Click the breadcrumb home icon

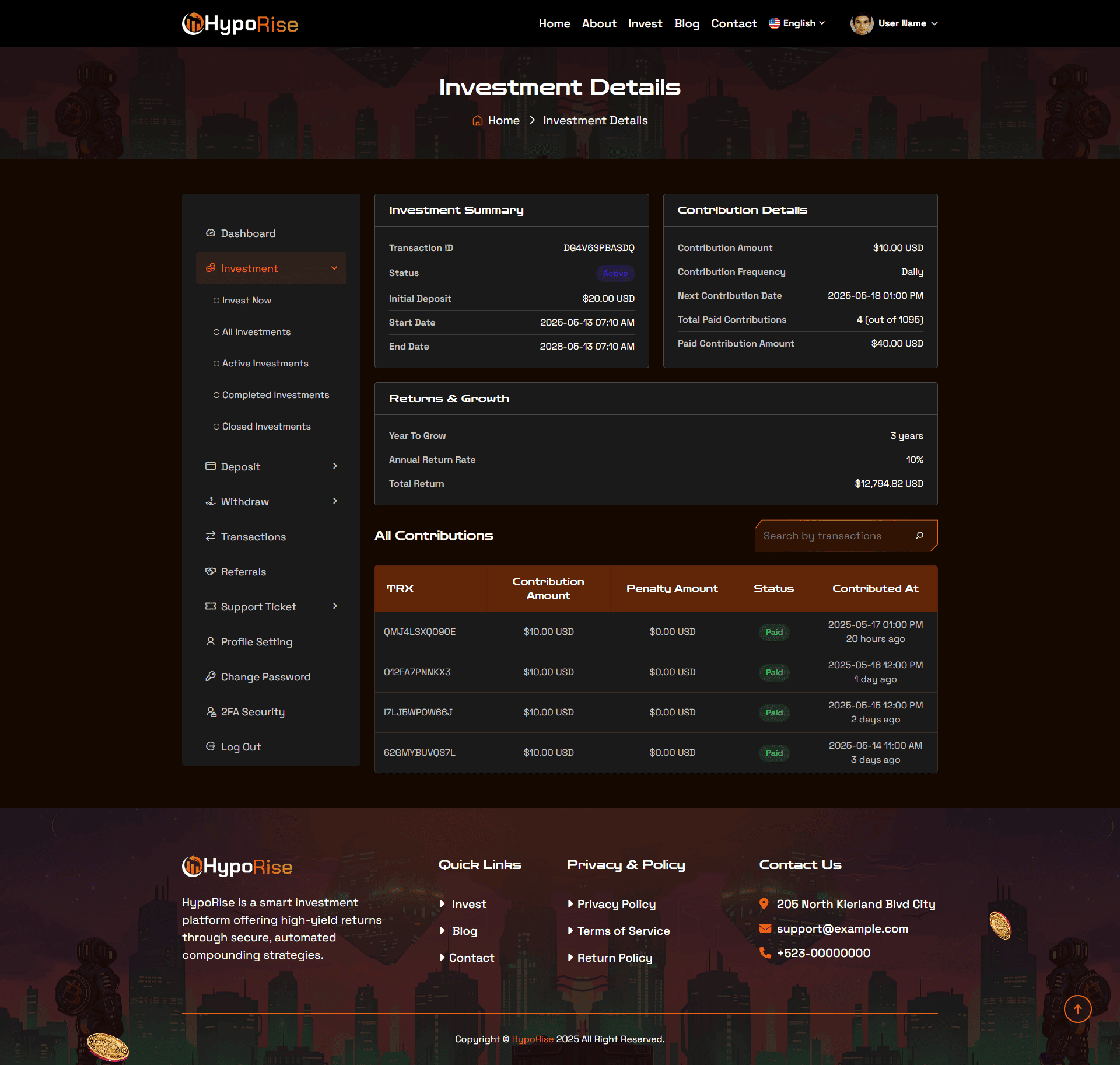[478, 120]
